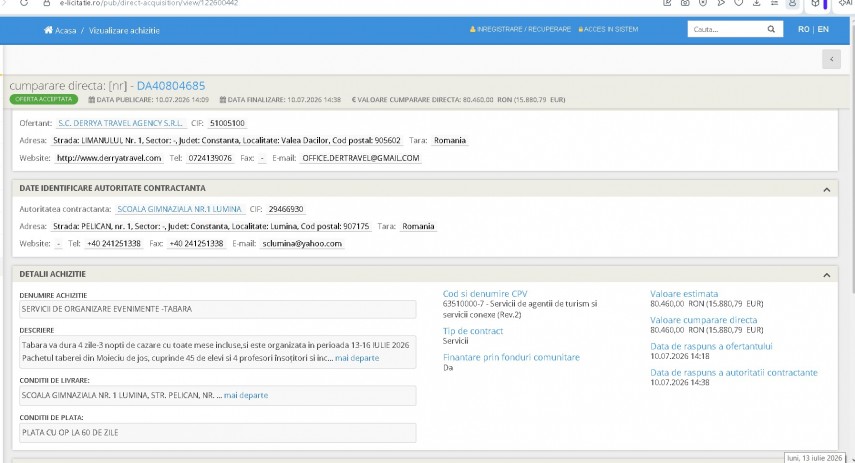Click the website http://www.derryatravel.com

(109, 158)
